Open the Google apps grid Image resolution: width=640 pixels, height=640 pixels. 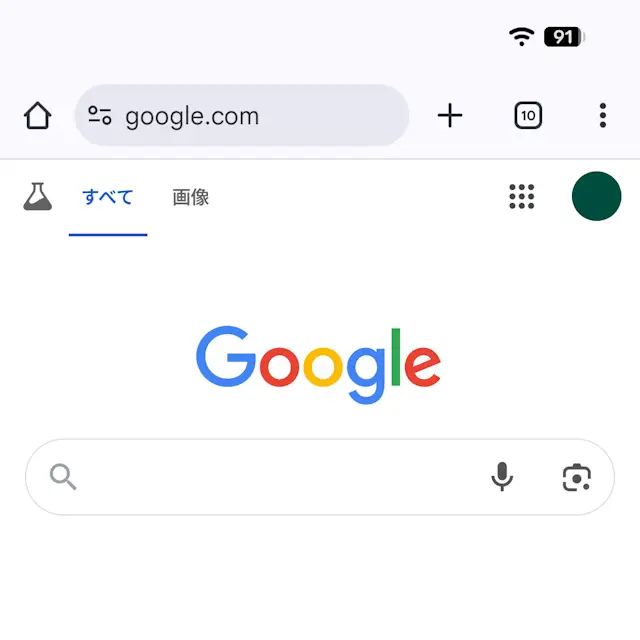[522, 196]
